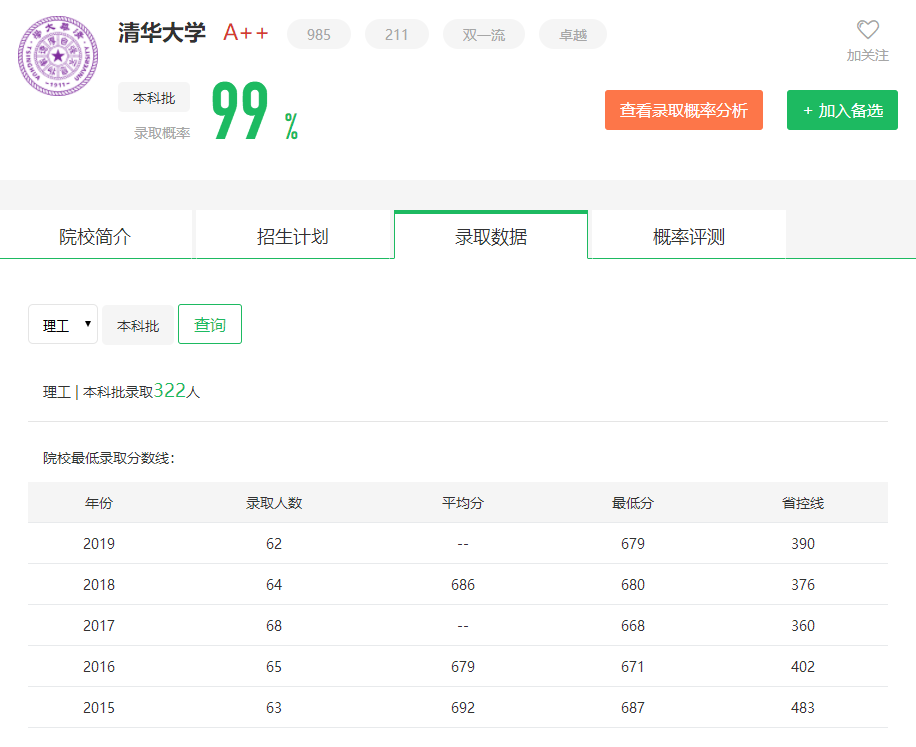916x747 pixels.
Task: Click the 双一流 tag
Action: click(x=484, y=34)
